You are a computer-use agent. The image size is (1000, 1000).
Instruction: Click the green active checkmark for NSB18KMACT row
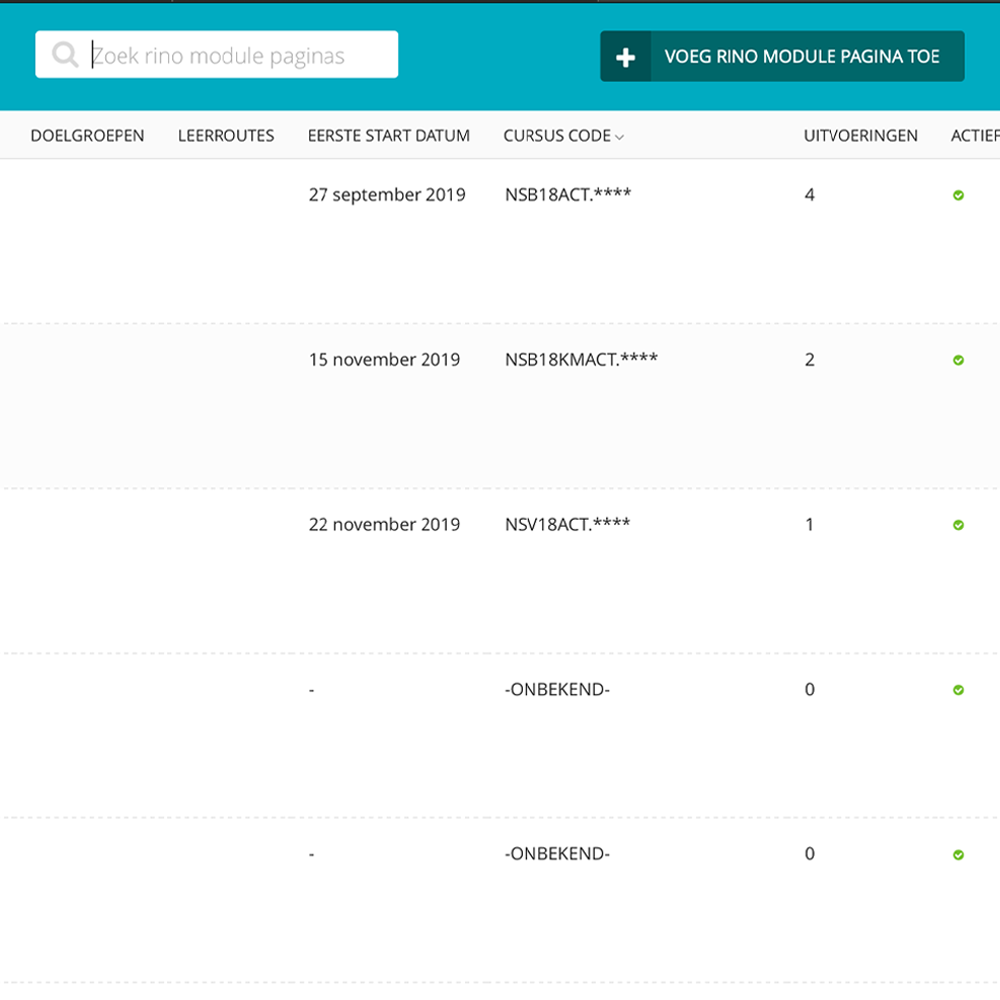958,360
